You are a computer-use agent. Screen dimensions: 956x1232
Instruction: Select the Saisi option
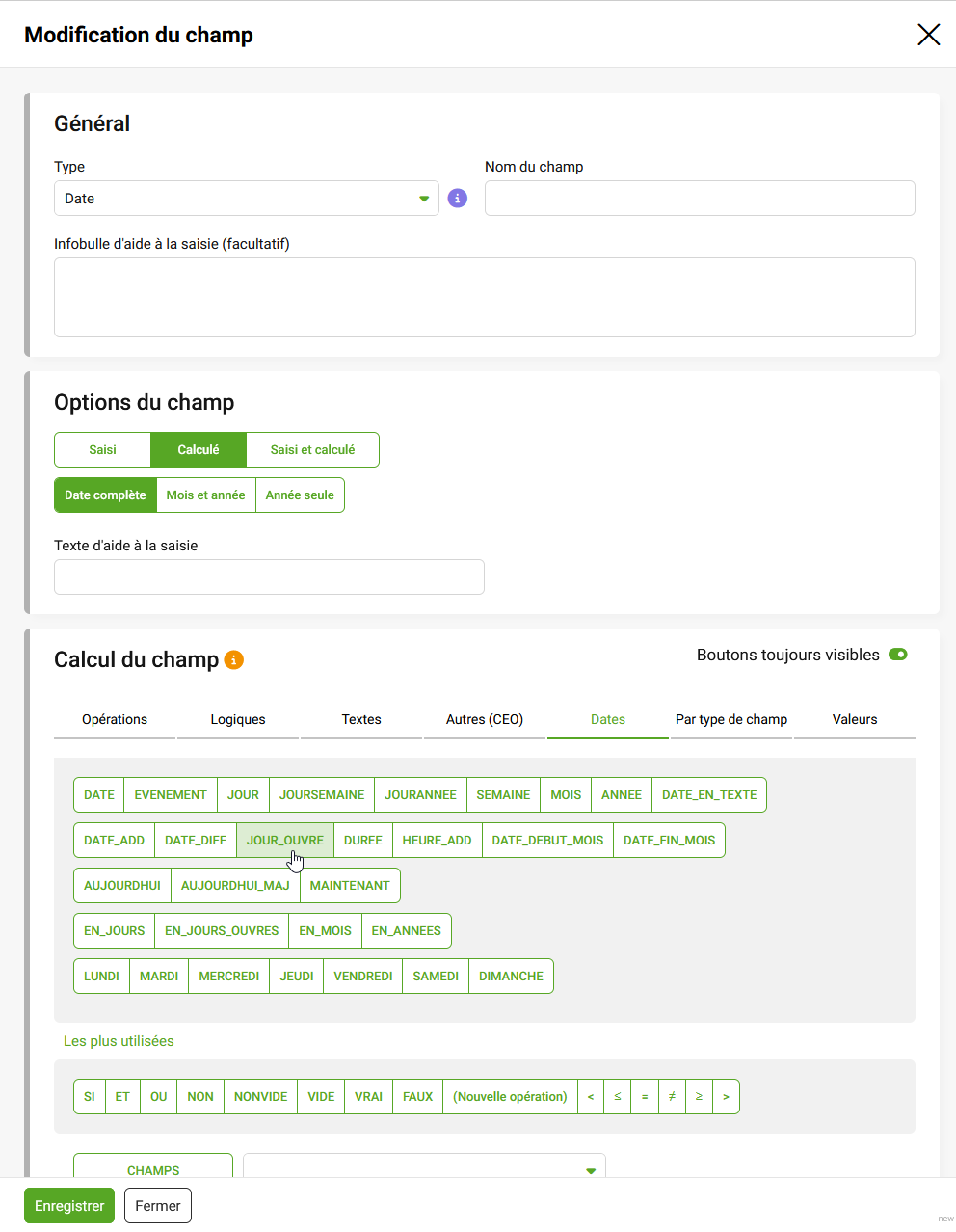click(102, 450)
